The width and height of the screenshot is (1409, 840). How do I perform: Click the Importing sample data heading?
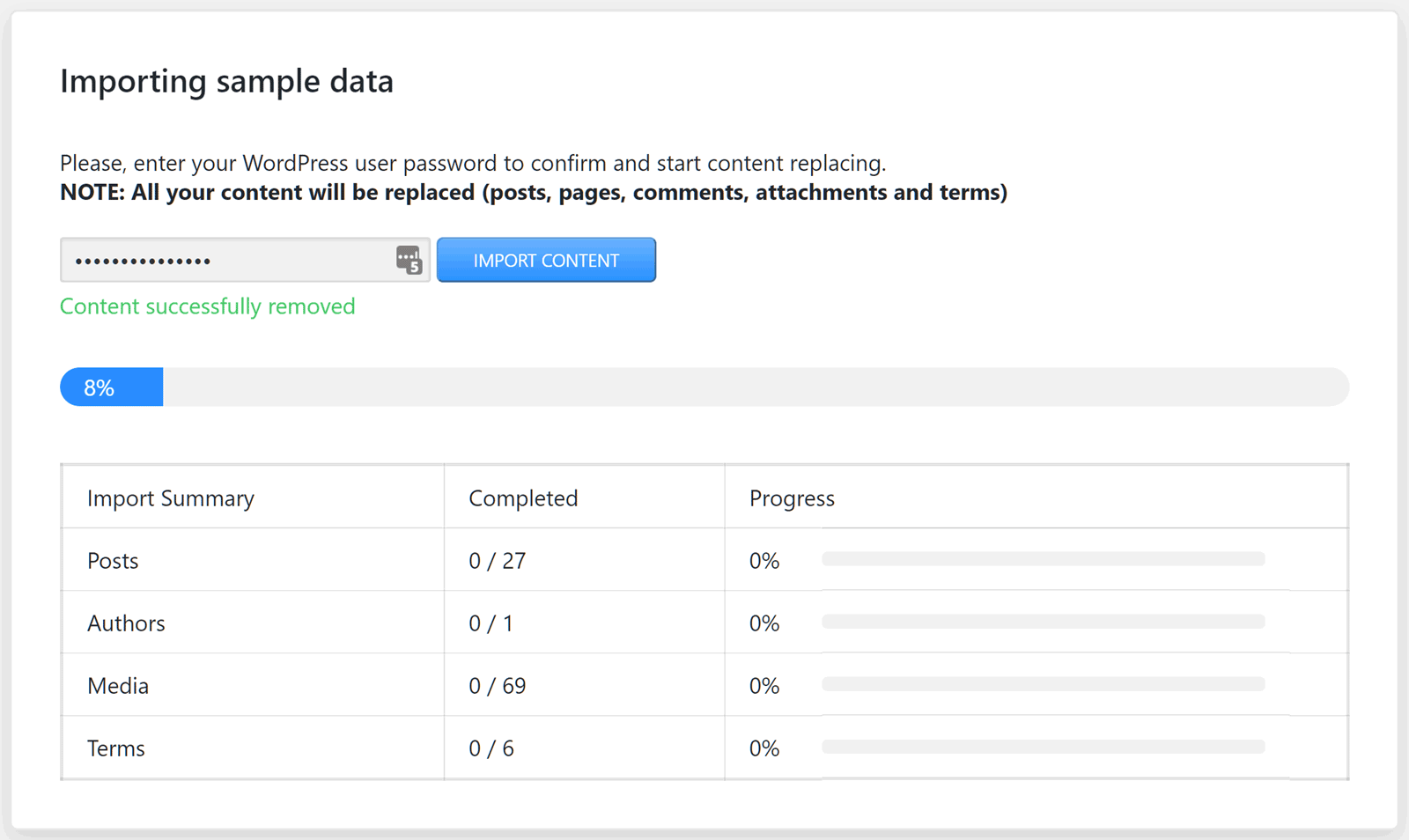tap(226, 81)
